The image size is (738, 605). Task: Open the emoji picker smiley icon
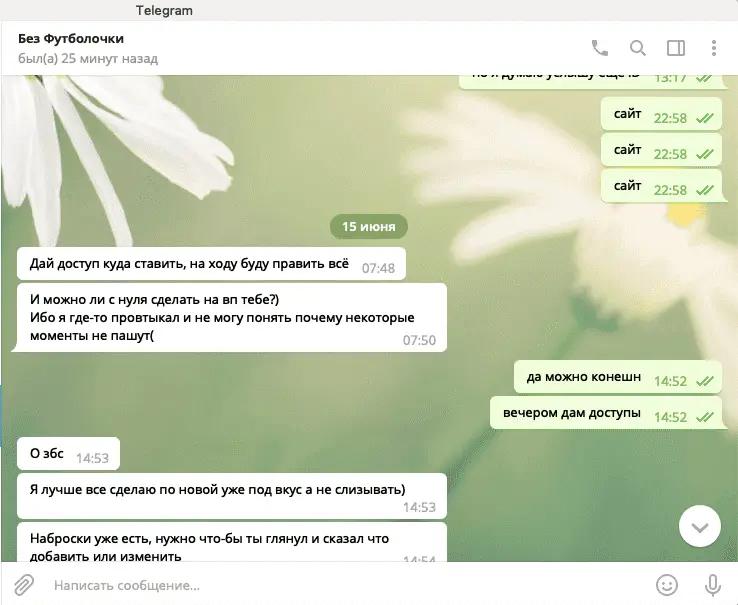click(666, 584)
